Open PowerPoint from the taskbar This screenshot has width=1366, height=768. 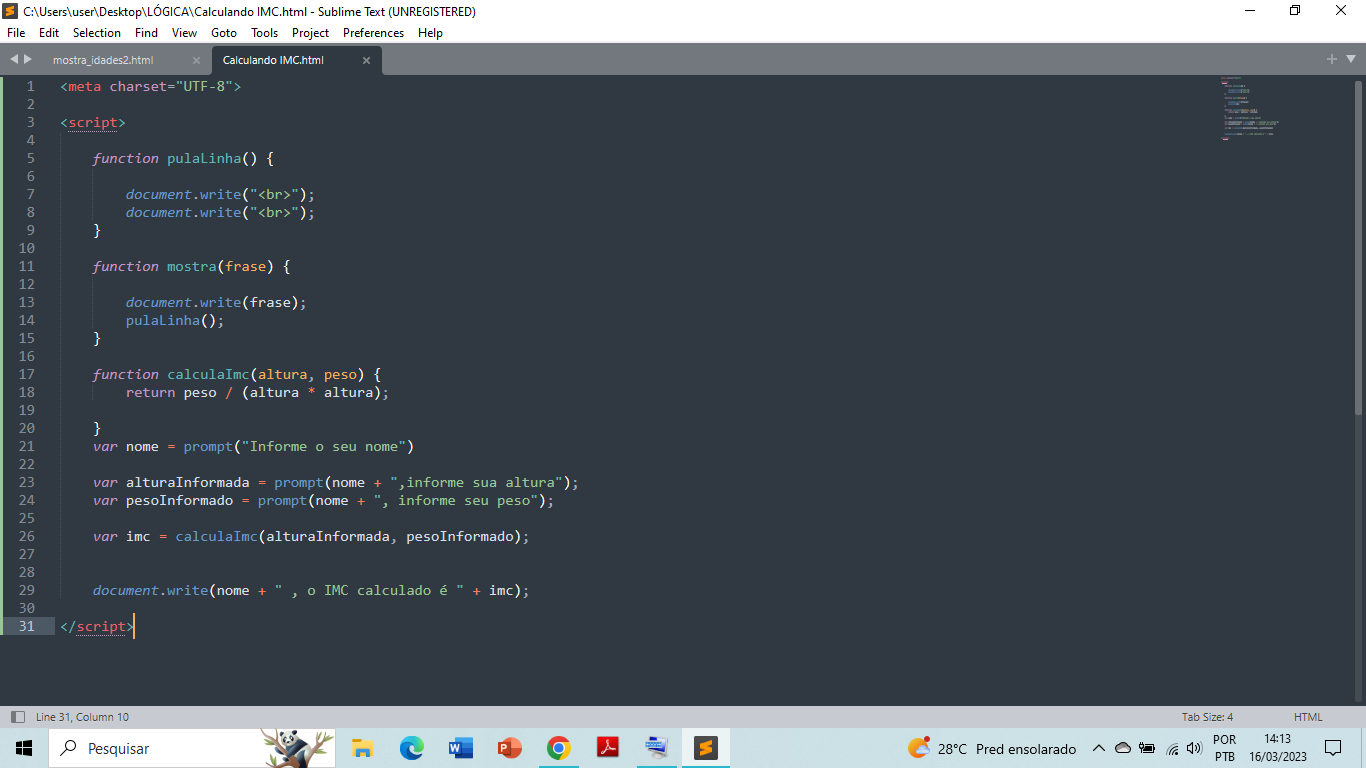pyautogui.click(x=509, y=748)
